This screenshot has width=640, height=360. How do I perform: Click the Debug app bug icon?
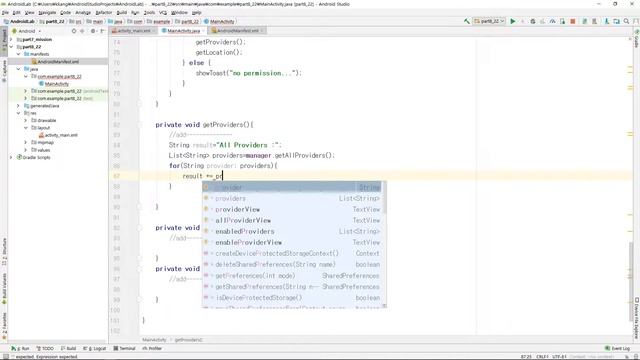pyautogui.click(x=533, y=21)
